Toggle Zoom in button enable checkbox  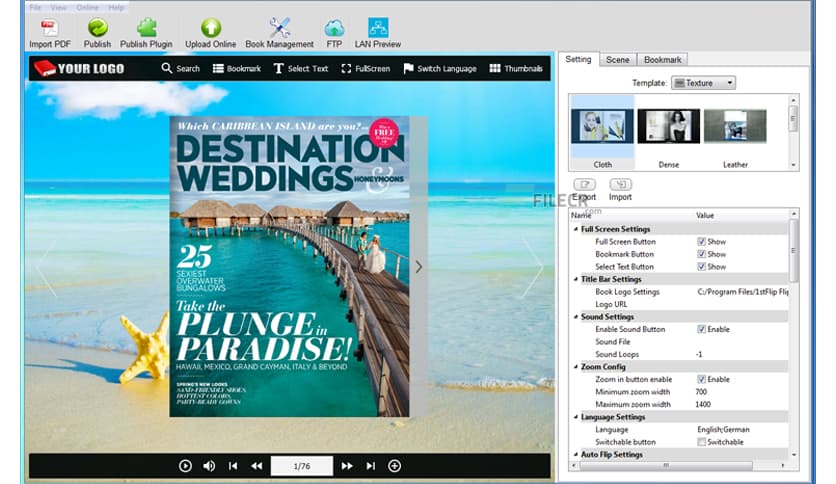(x=701, y=380)
